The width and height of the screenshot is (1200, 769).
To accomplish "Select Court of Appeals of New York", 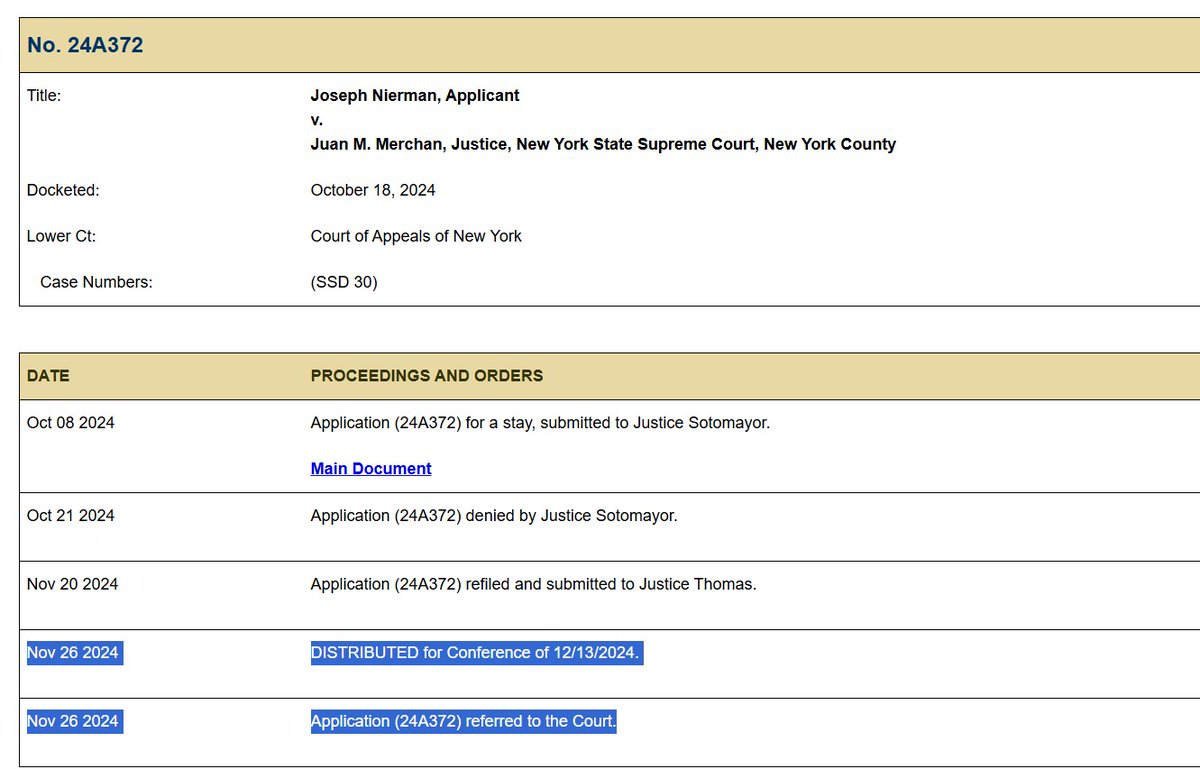I will [416, 237].
